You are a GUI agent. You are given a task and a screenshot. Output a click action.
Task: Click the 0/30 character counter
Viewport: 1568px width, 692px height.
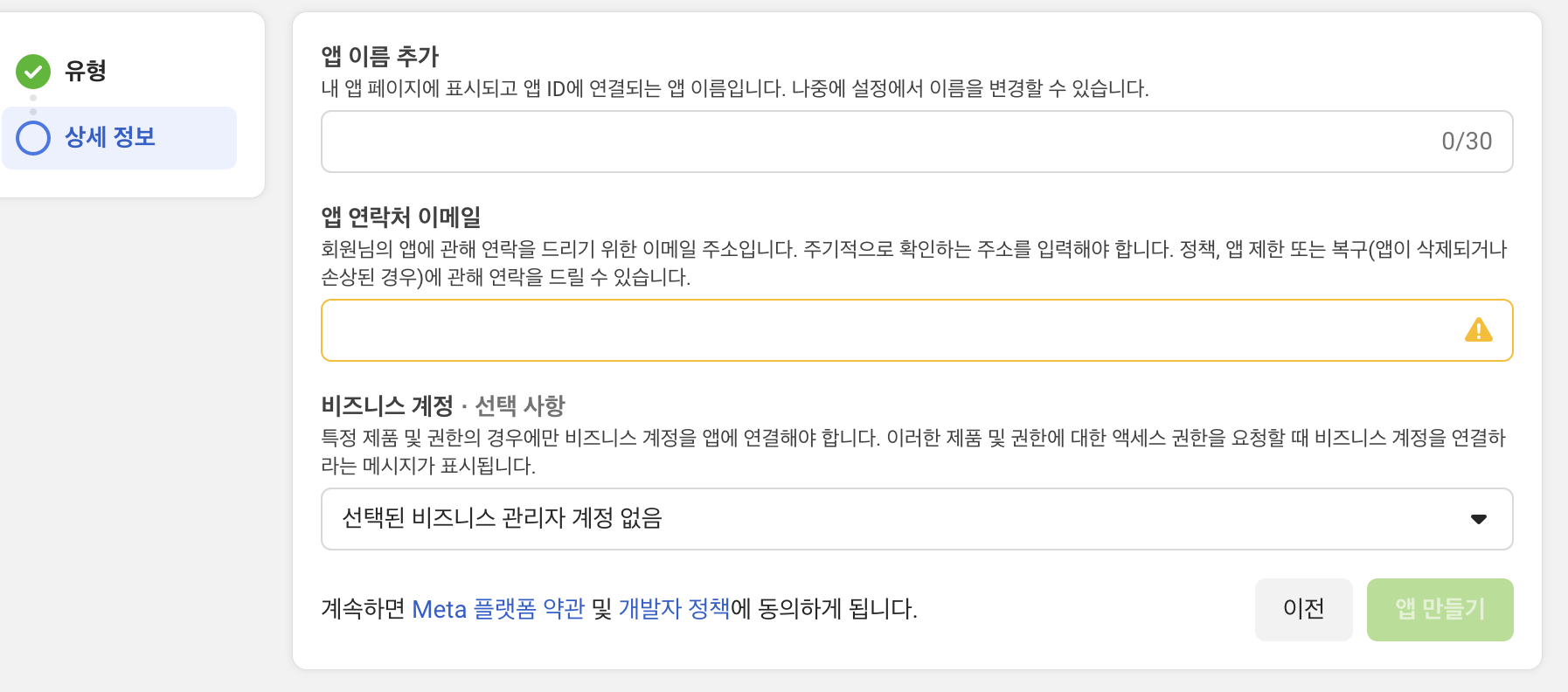click(1467, 142)
